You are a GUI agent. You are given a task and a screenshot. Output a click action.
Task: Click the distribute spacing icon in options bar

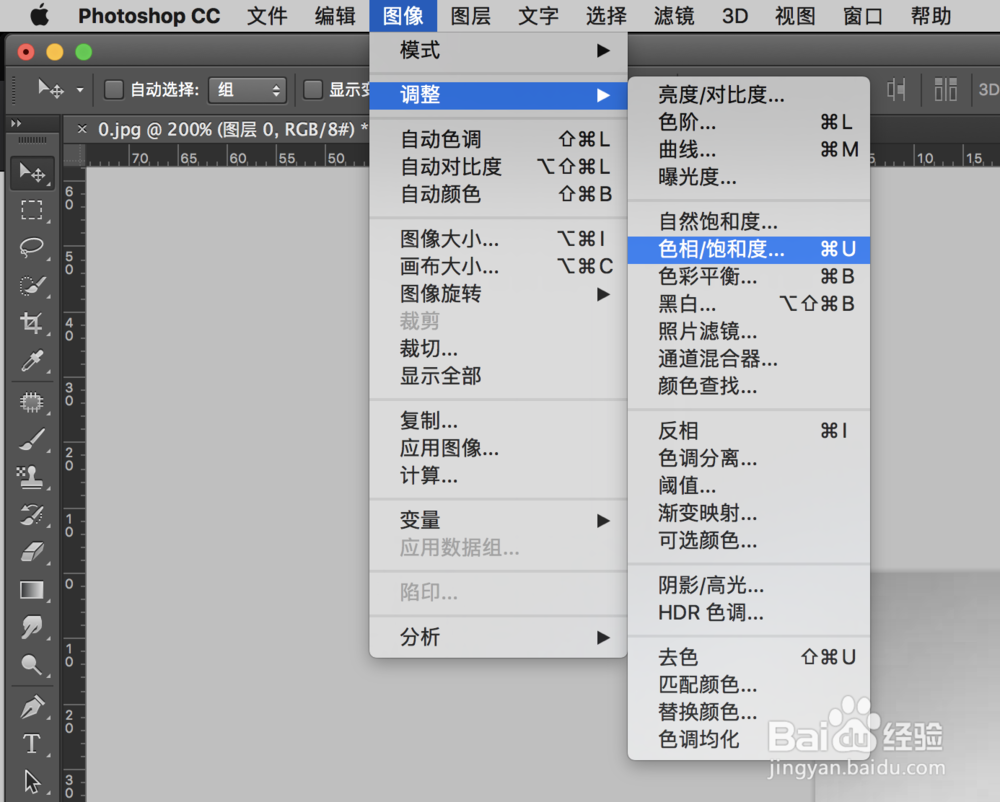945,90
